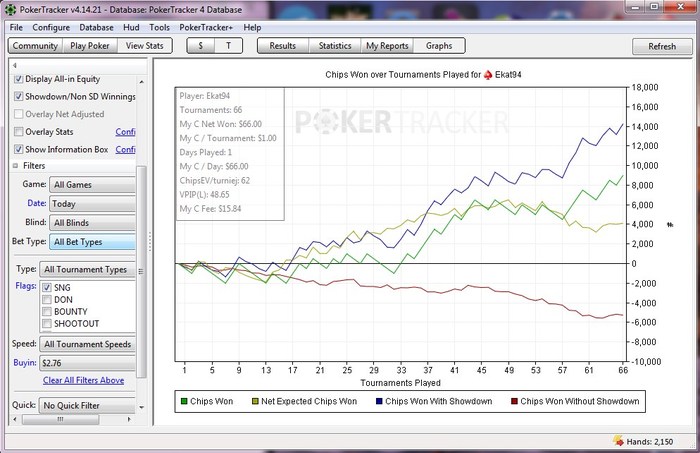Click the sidebar scroll-down arrow near Quick
Screen dimensions: 700x453
(x=142, y=407)
